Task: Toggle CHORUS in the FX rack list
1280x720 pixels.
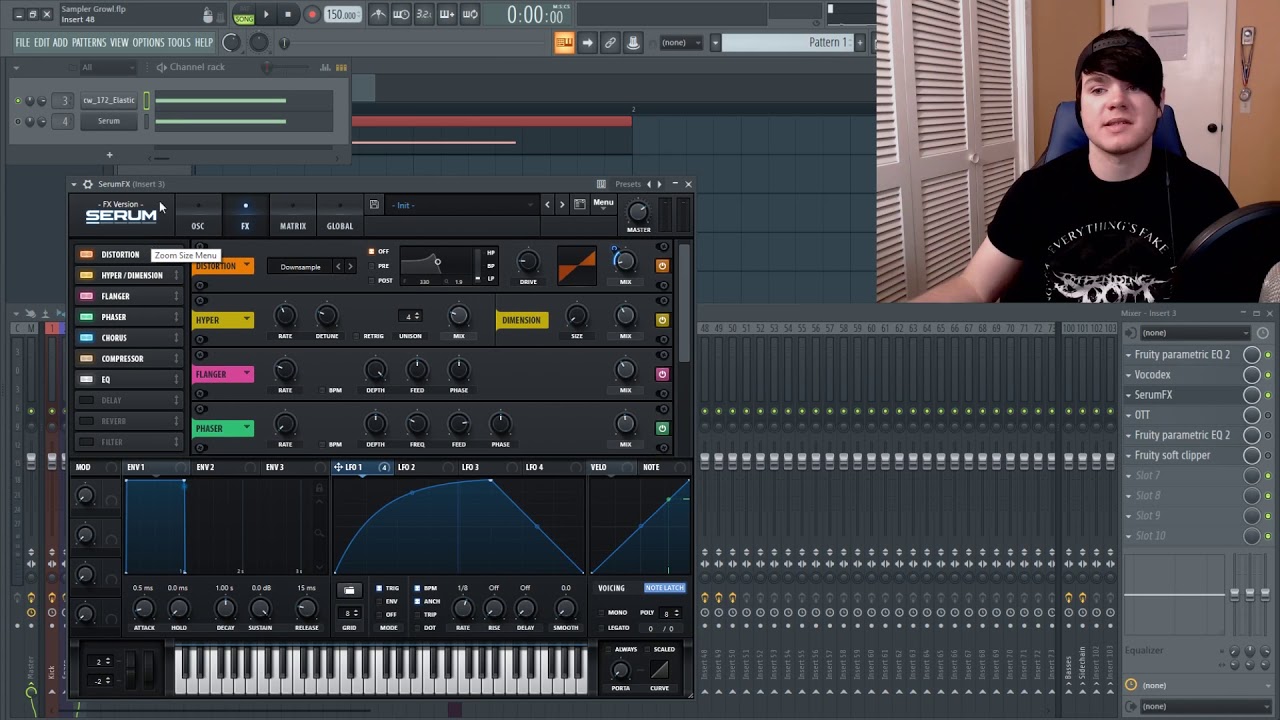Action: [x=86, y=338]
